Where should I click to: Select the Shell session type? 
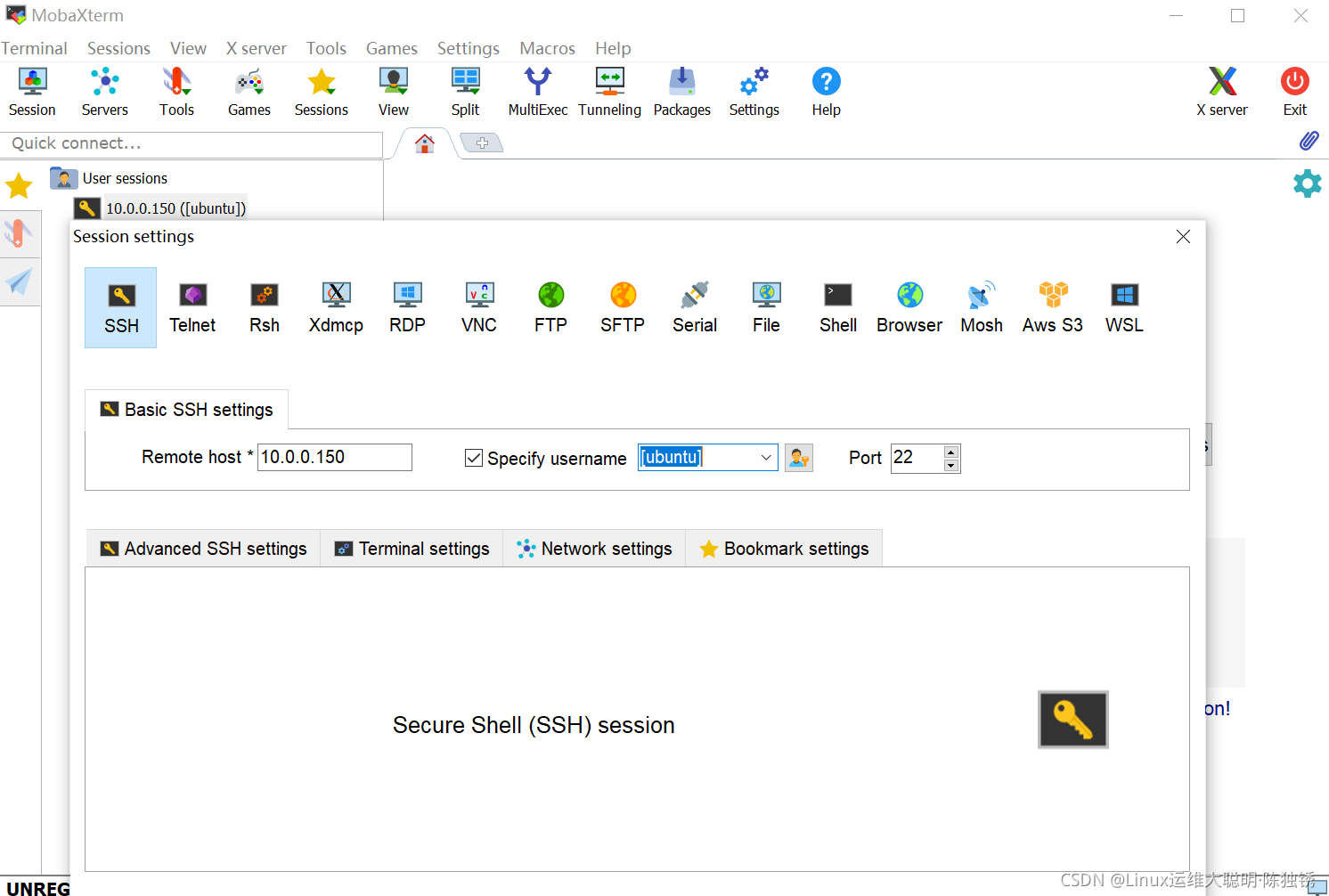pos(838,307)
